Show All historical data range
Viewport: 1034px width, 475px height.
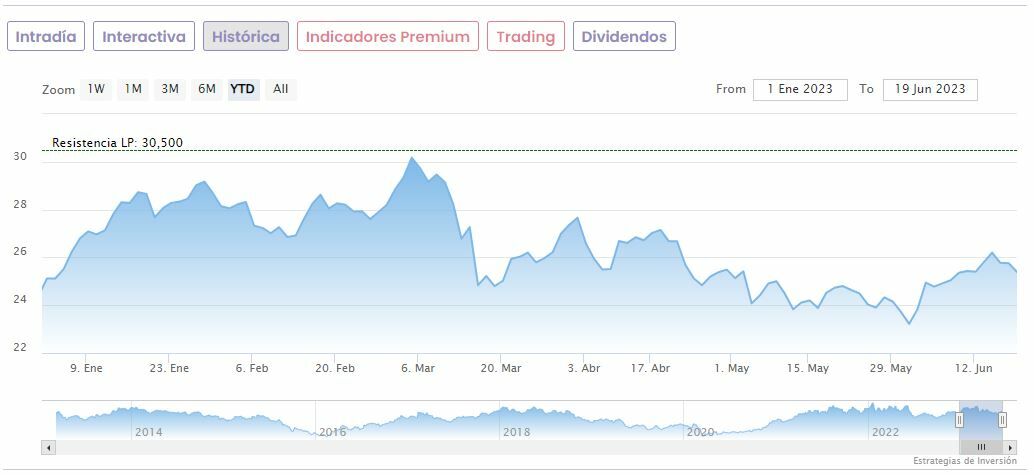[281, 89]
